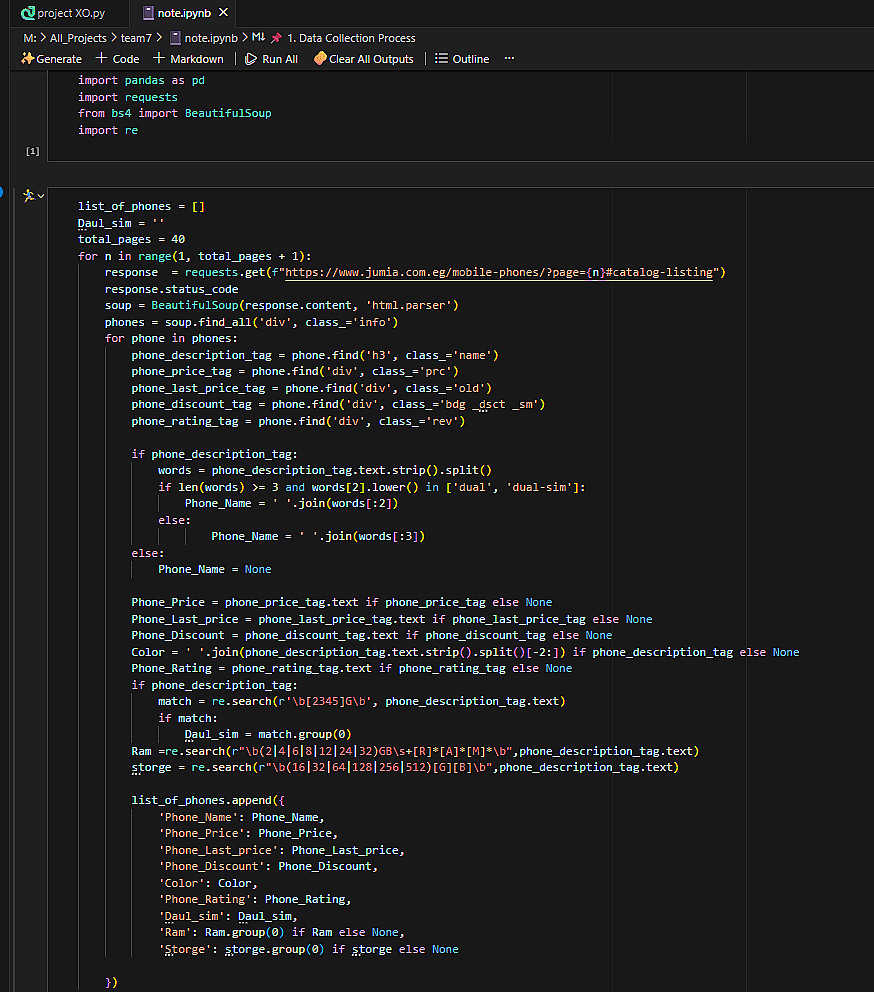Run All notebook cells
Screen dimensions: 874x992
click(271, 59)
